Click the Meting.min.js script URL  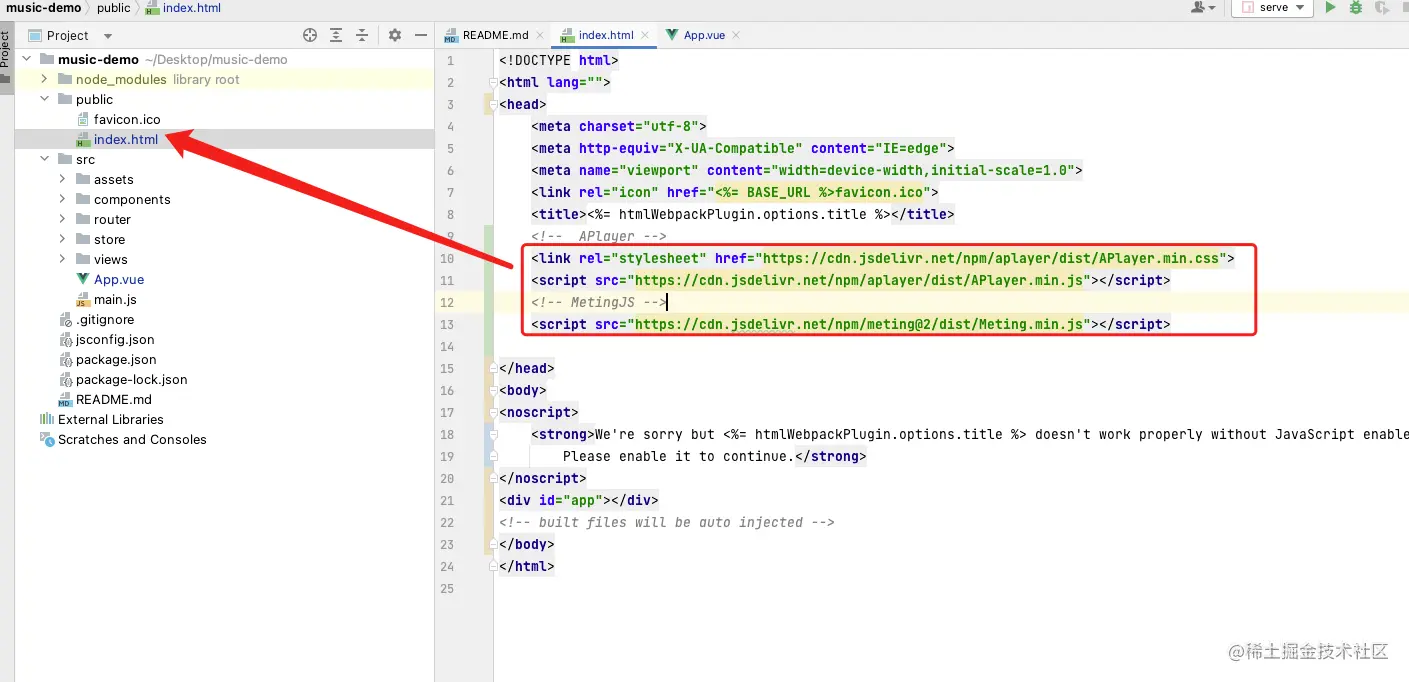[861, 324]
